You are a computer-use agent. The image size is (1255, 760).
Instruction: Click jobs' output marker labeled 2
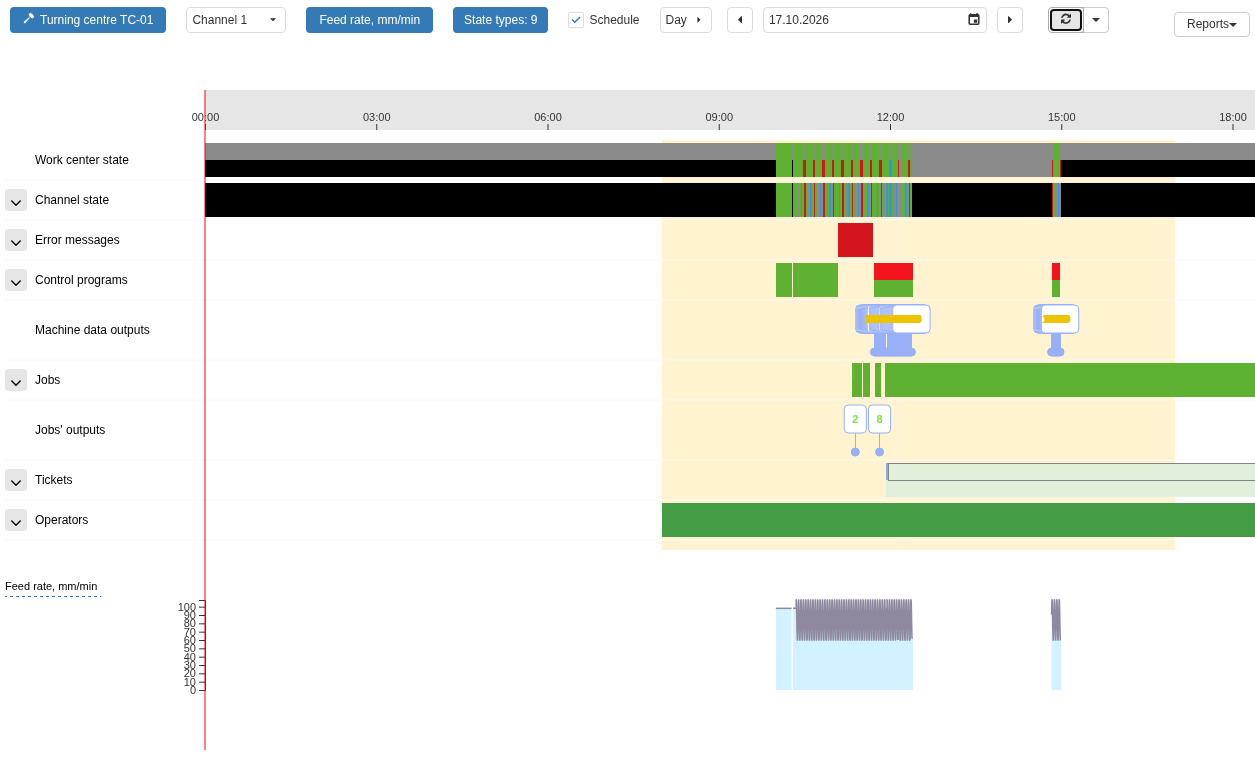(855, 419)
